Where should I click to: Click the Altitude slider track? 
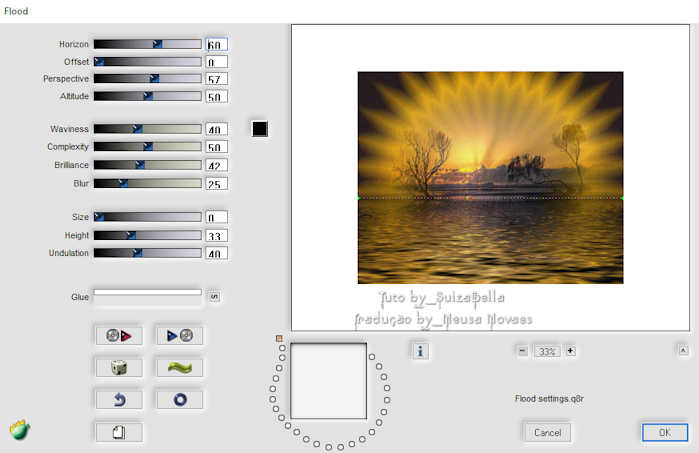(x=148, y=96)
